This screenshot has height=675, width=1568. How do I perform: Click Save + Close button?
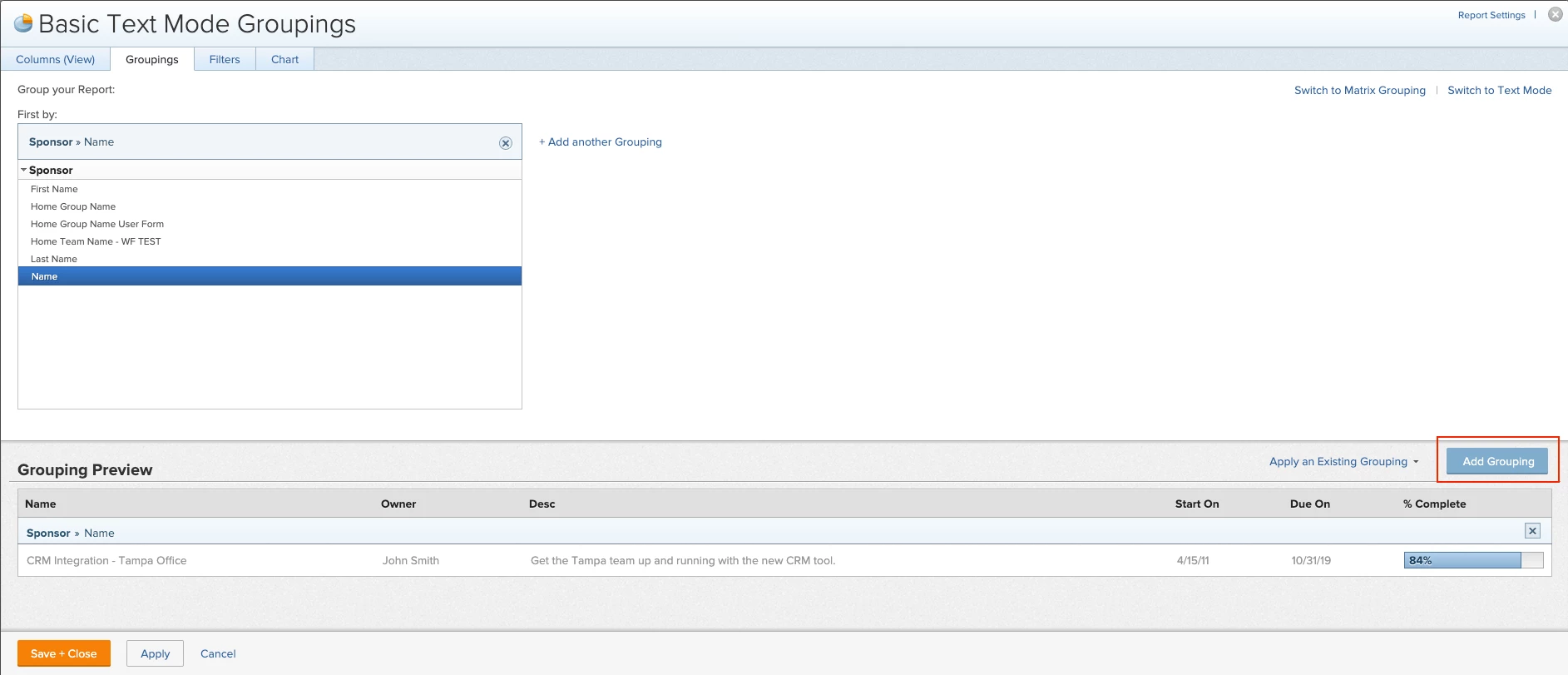click(64, 653)
